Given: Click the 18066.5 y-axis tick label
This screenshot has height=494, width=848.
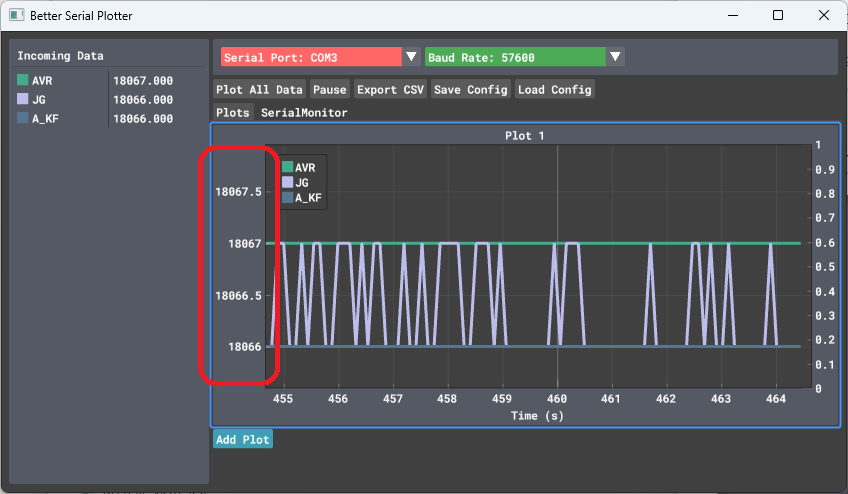Looking at the screenshot, I should [238, 295].
